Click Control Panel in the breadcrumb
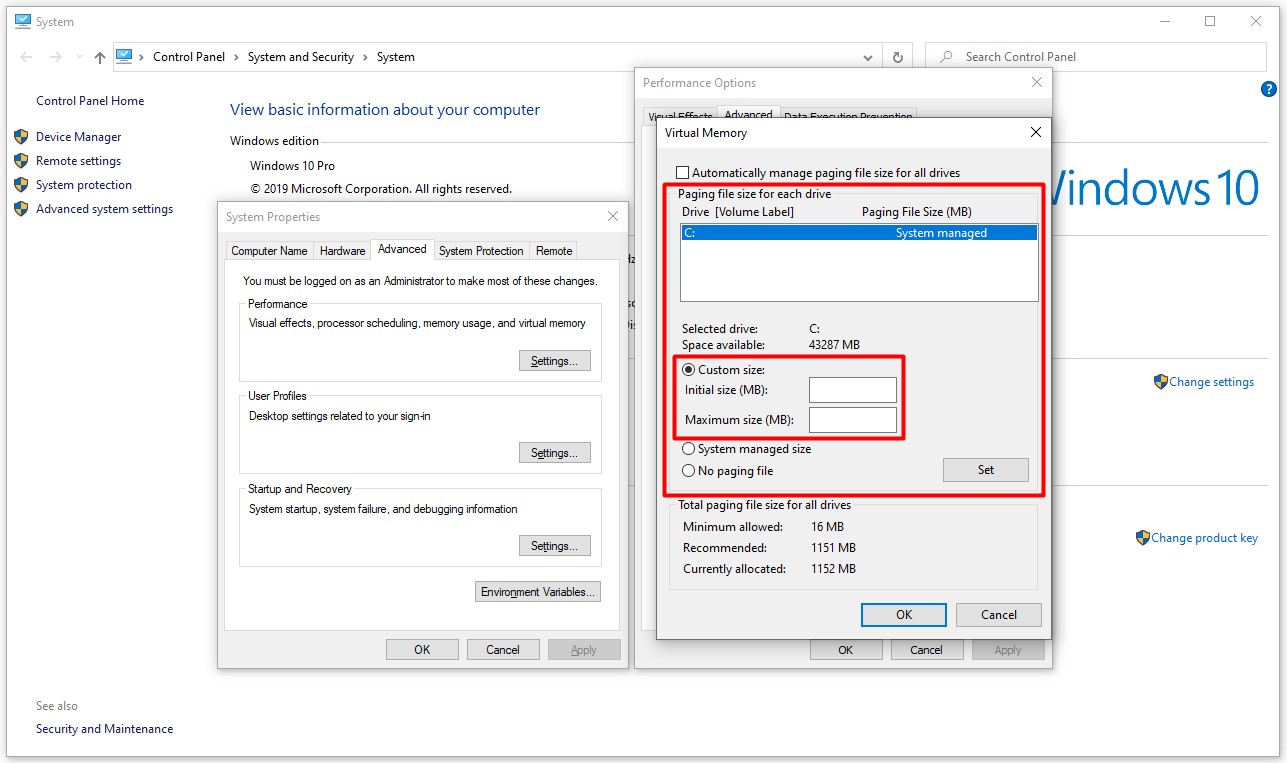The image size is (1287, 763). [189, 57]
